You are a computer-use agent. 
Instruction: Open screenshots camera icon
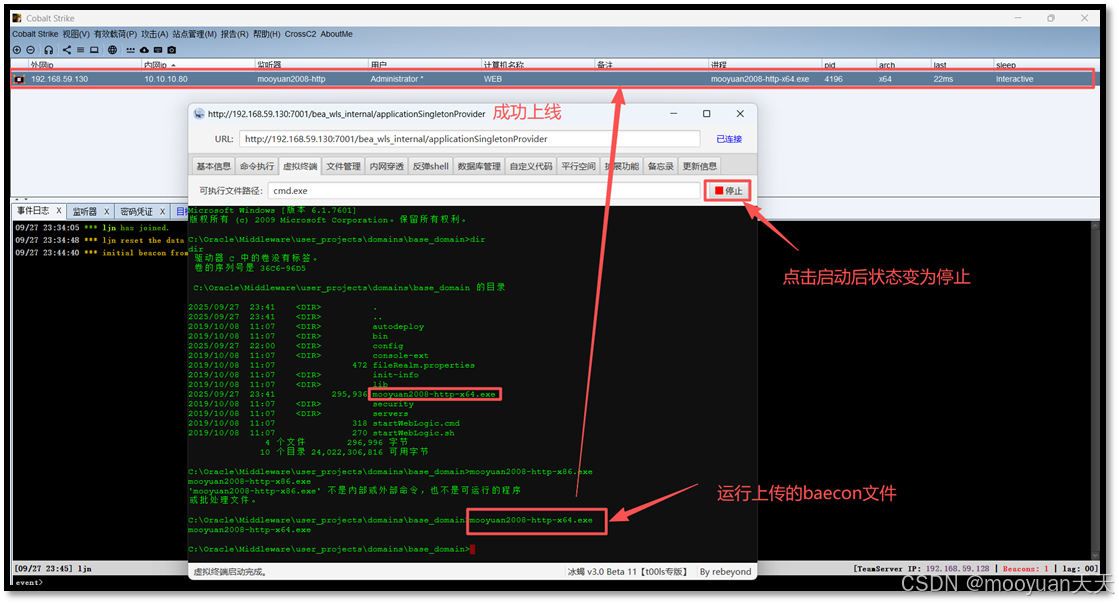171,50
